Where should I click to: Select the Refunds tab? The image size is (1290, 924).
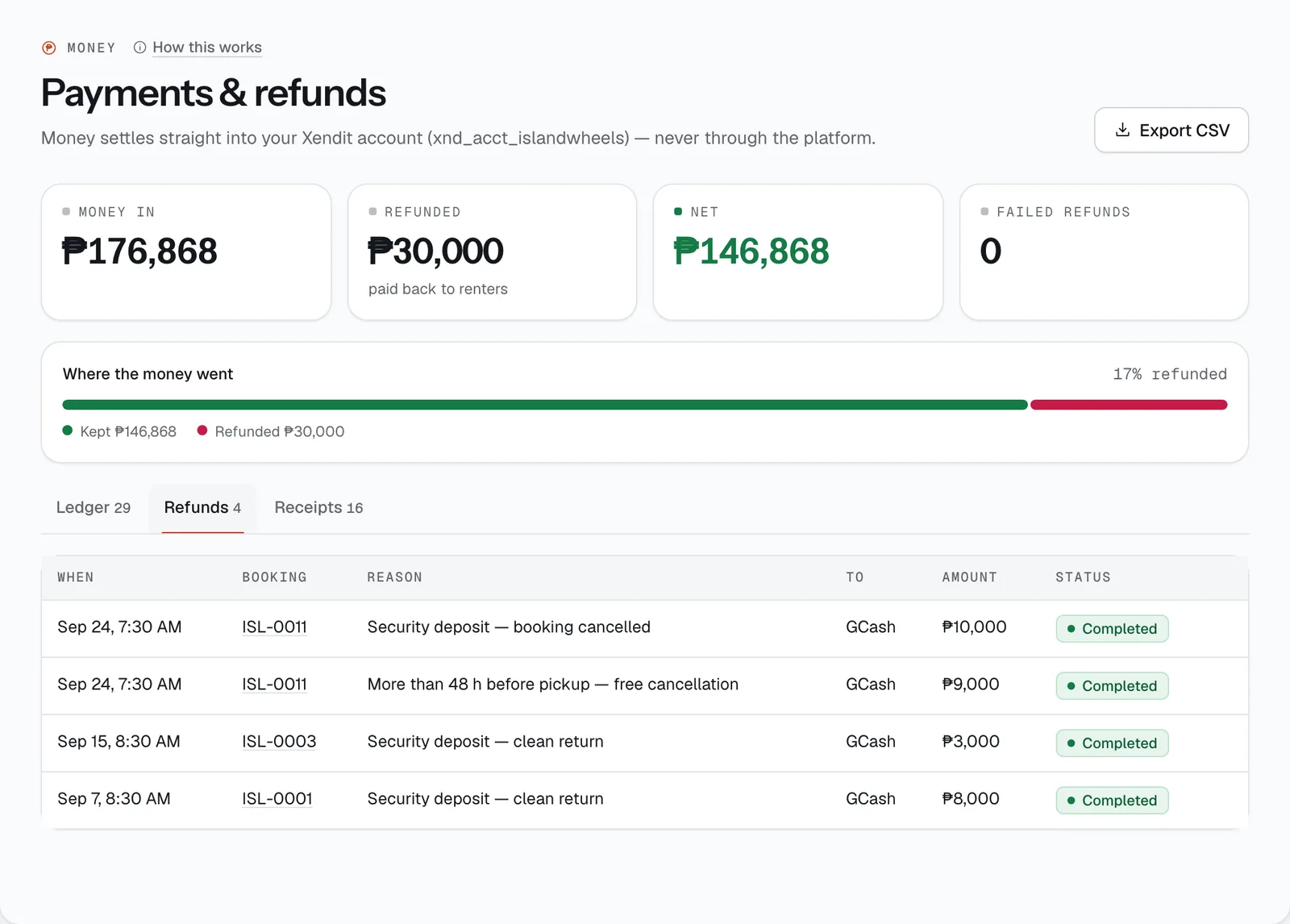[x=202, y=507]
